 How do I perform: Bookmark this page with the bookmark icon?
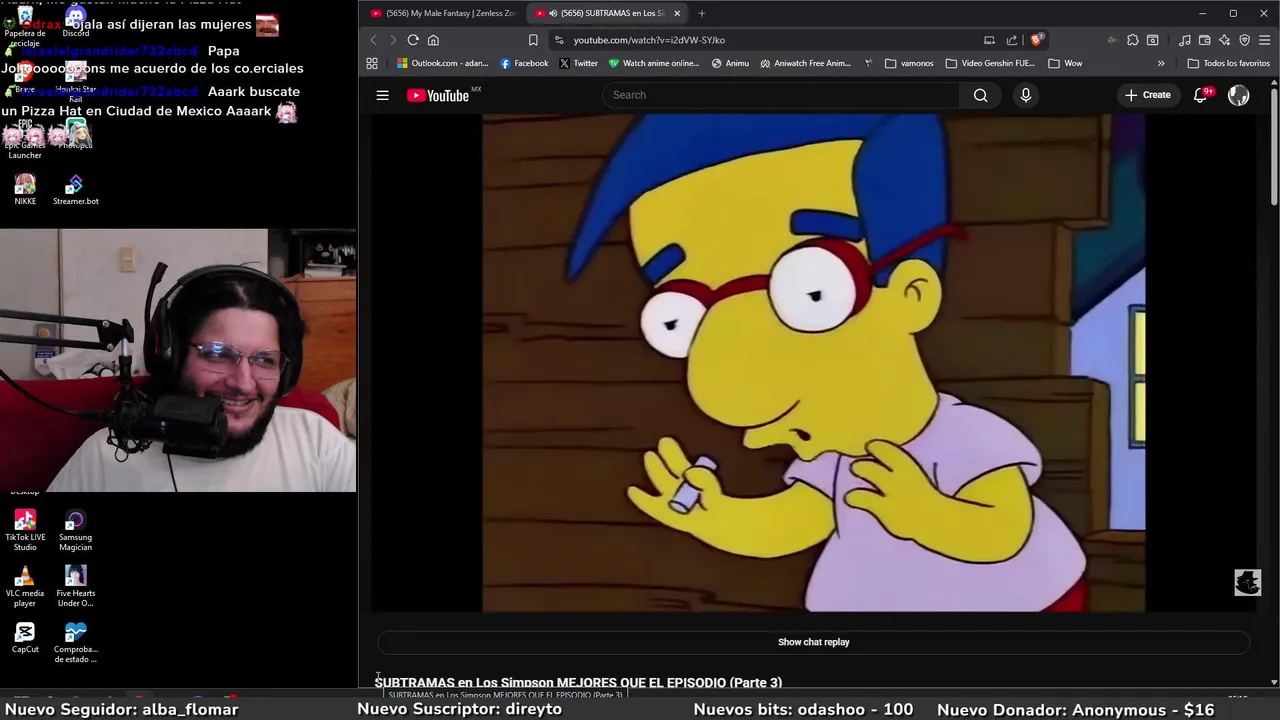[533, 40]
